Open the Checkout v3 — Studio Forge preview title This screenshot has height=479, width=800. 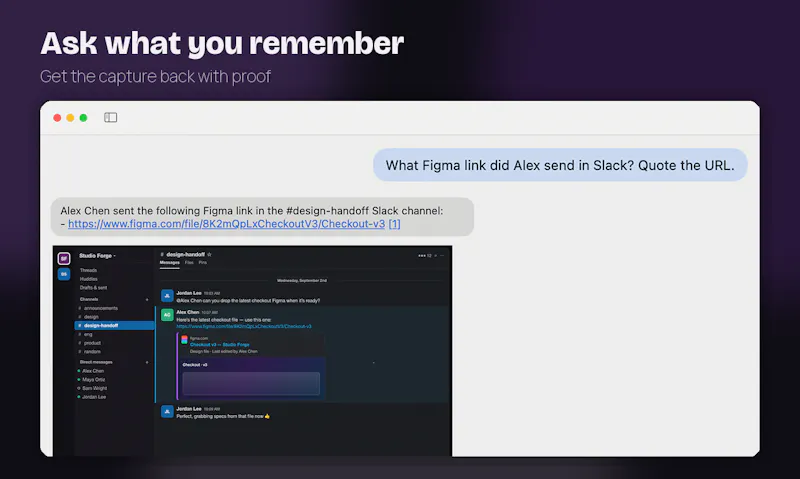219,345
